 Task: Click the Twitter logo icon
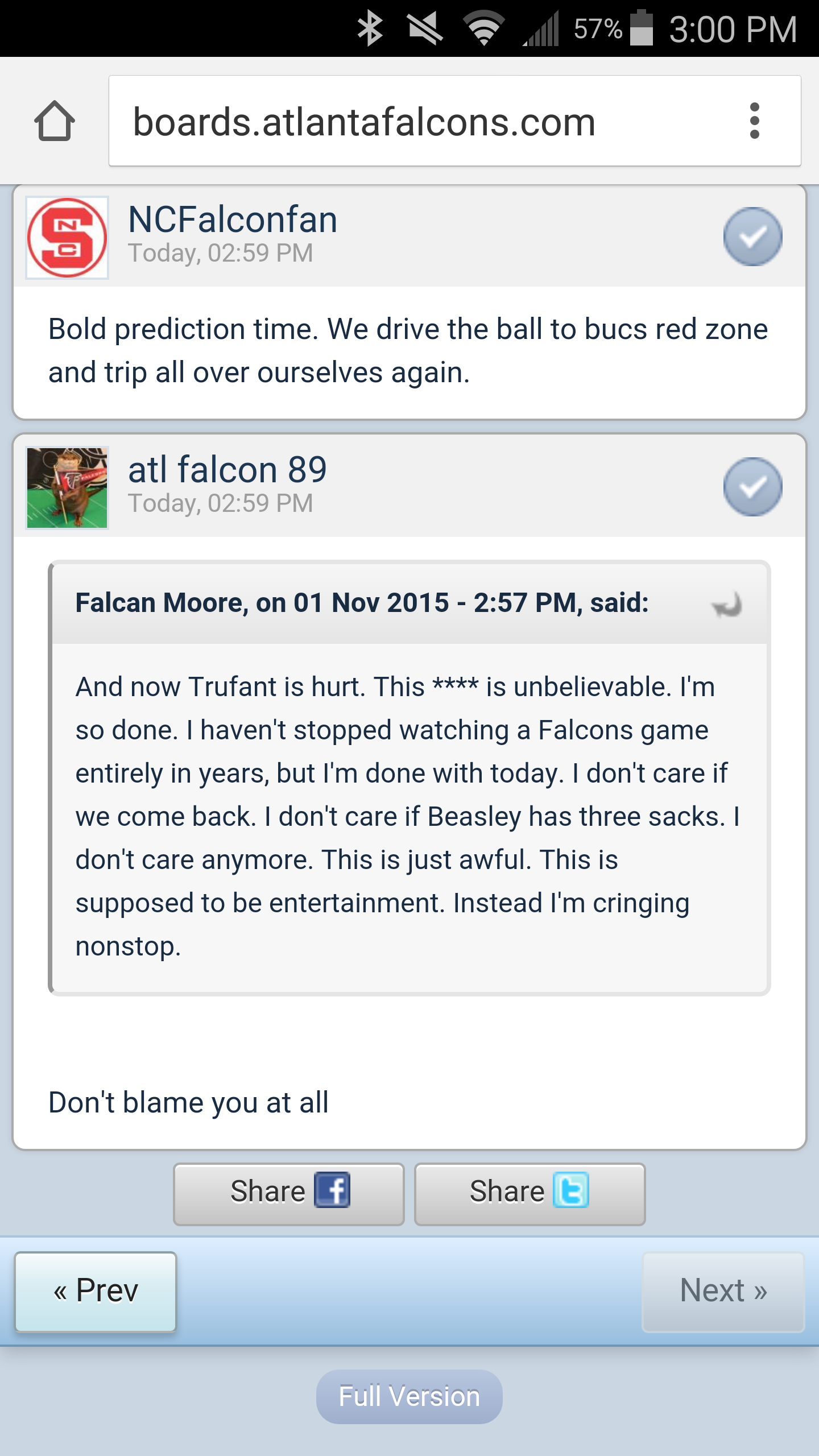(x=571, y=1190)
